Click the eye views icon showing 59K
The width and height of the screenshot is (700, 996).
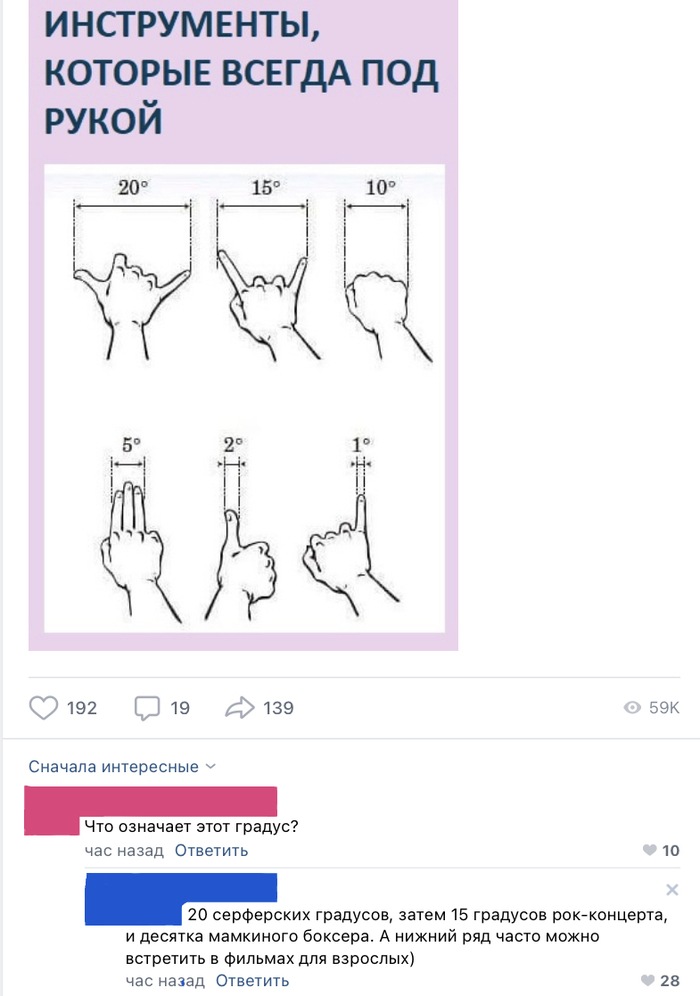[632, 708]
